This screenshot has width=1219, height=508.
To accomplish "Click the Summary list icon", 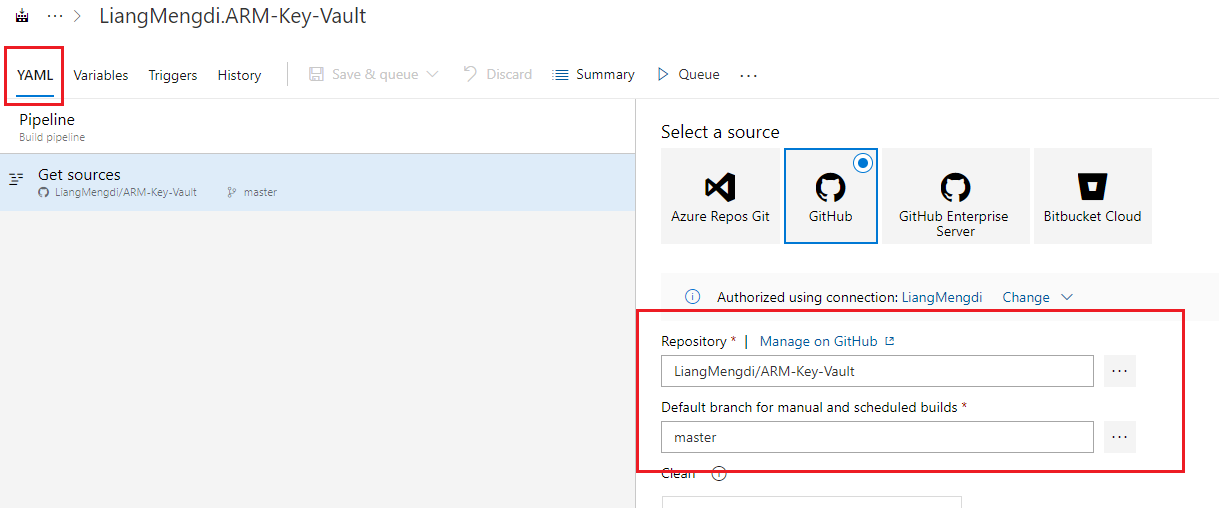I will [x=561, y=75].
